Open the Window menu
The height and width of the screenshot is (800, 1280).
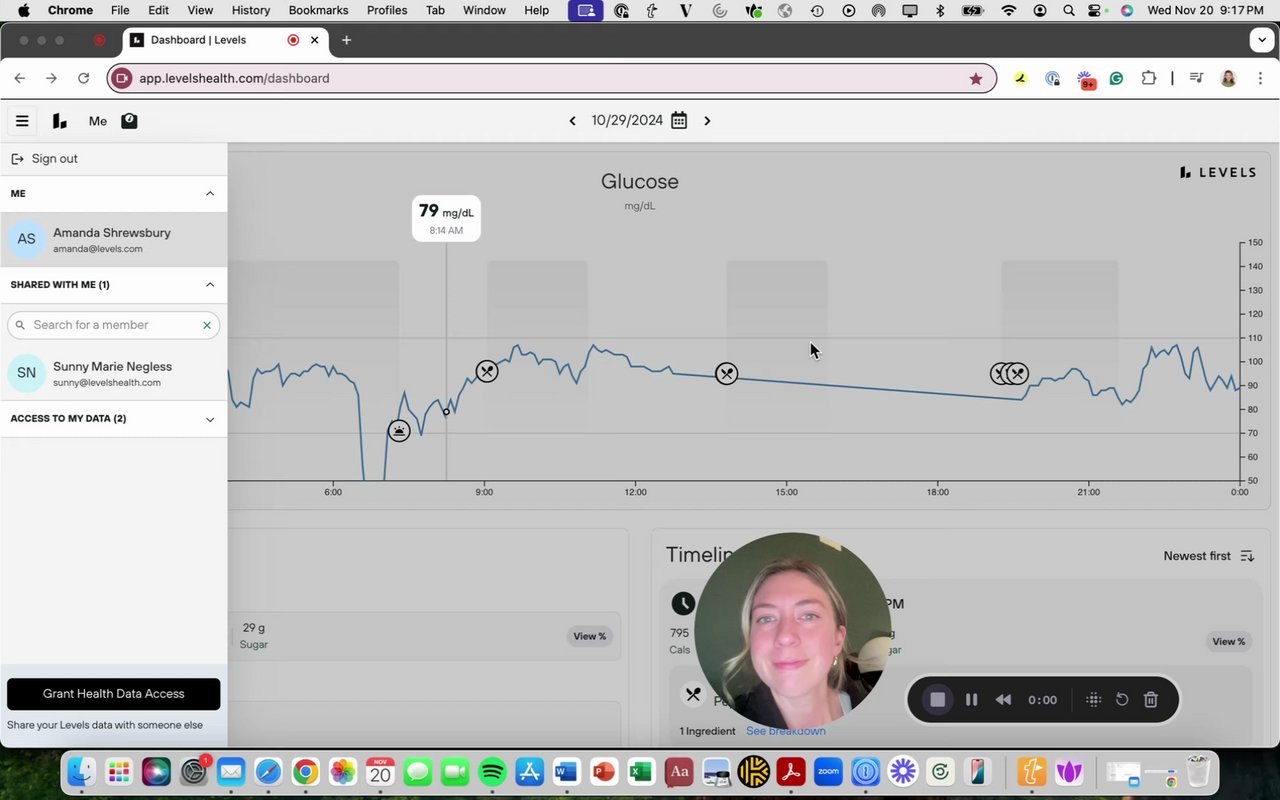(x=484, y=10)
